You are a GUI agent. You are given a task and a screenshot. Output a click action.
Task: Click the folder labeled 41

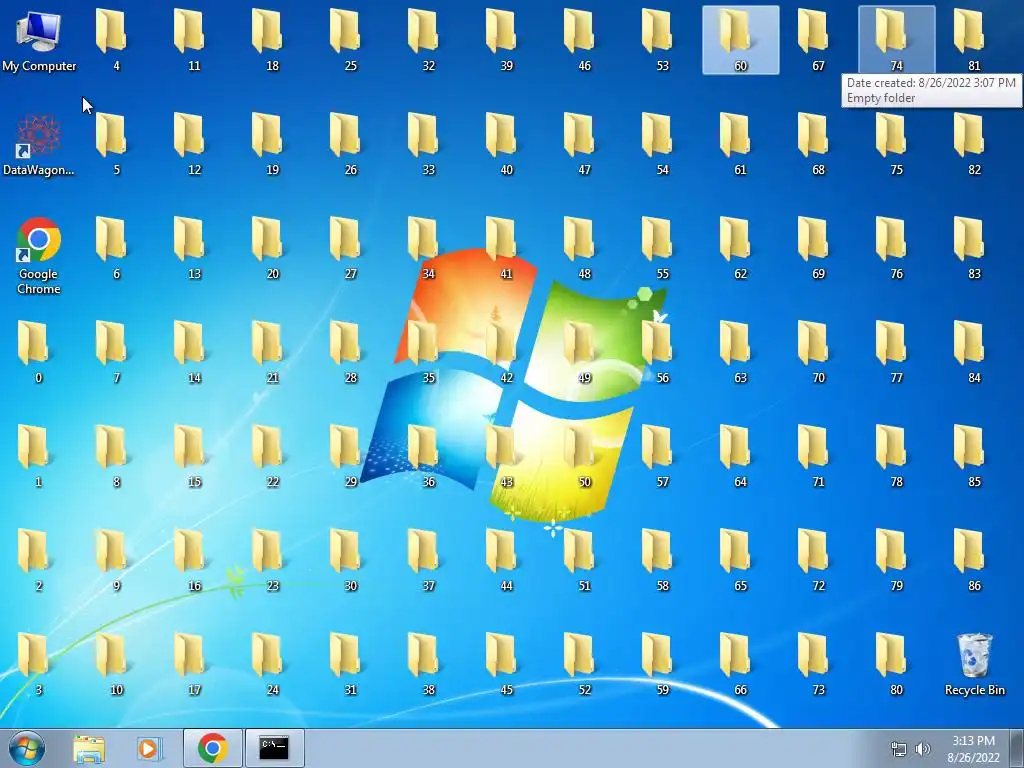(506, 248)
